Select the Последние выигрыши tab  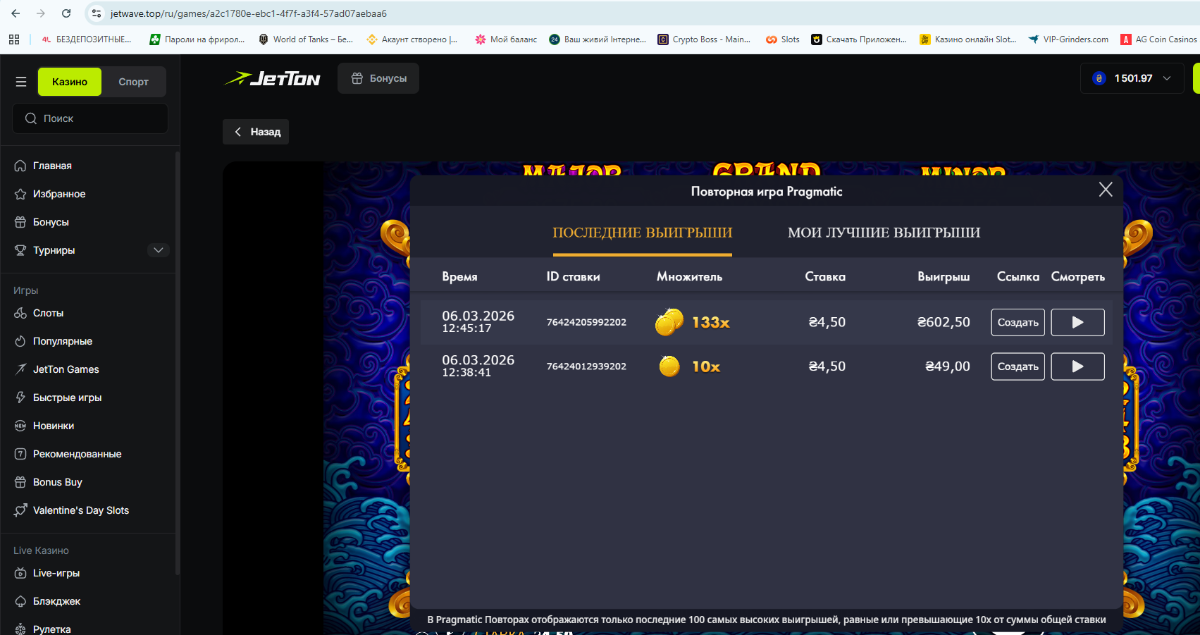tap(642, 233)
